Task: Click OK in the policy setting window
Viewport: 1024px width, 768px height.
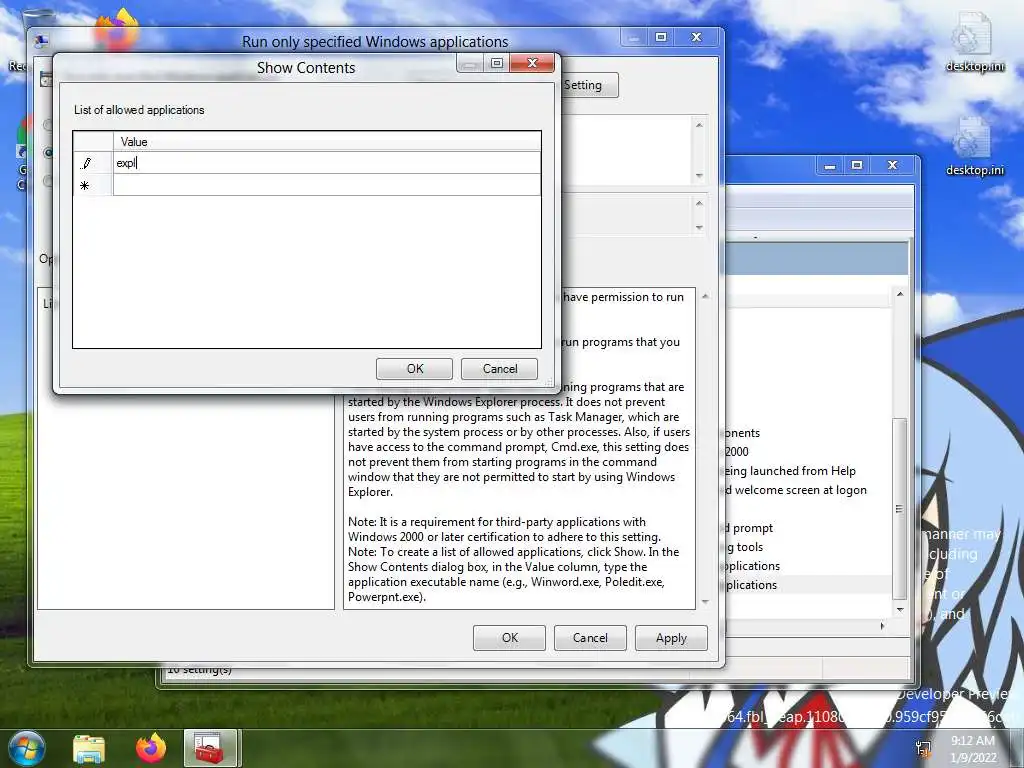Action: pyautogui.click(x=509, y=638)
